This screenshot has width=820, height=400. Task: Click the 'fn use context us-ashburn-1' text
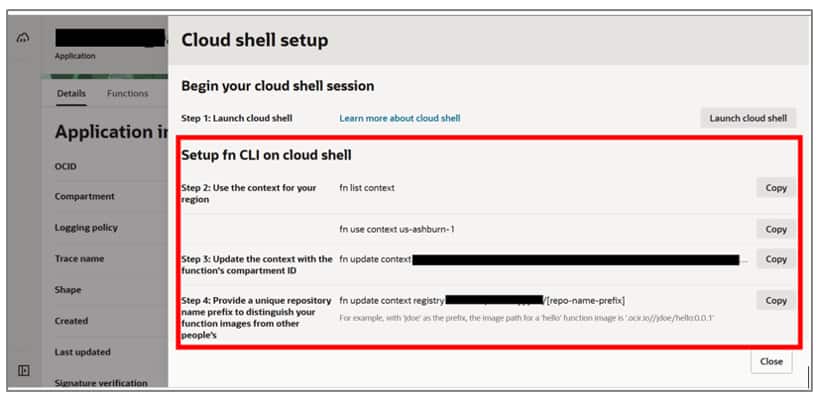pyautogui.click(x=397, y=229)
